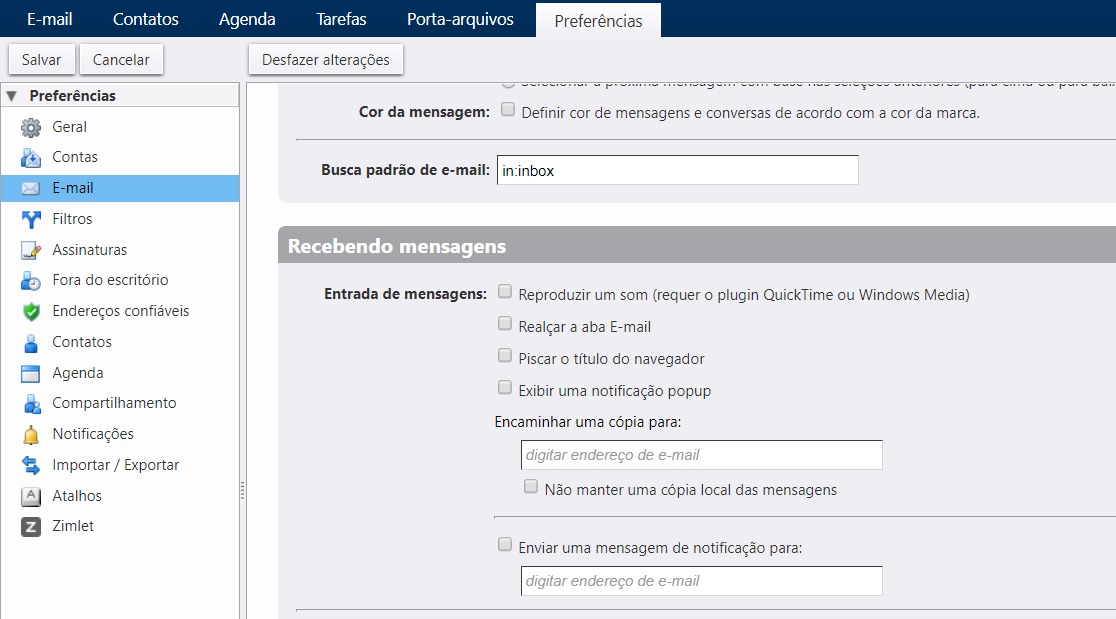Enable Reproduzir um som checkbox
Image resolution: width=1116 pixels, height=619 pixels.
point(506,293)
